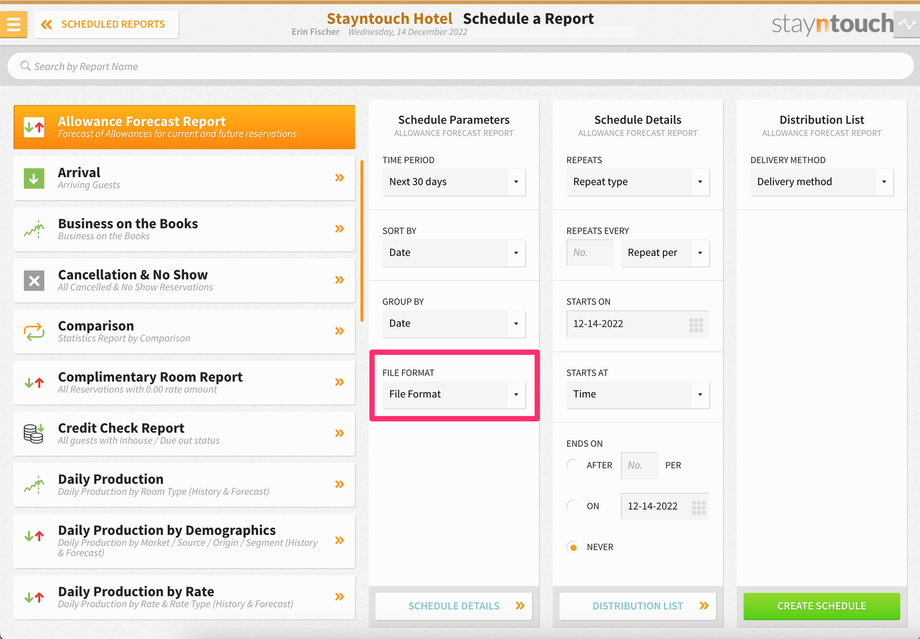The height and width of the screenshot is (639, 920).
Task: Click the chevron on the Daily Production row
Action: pos(339,484)
